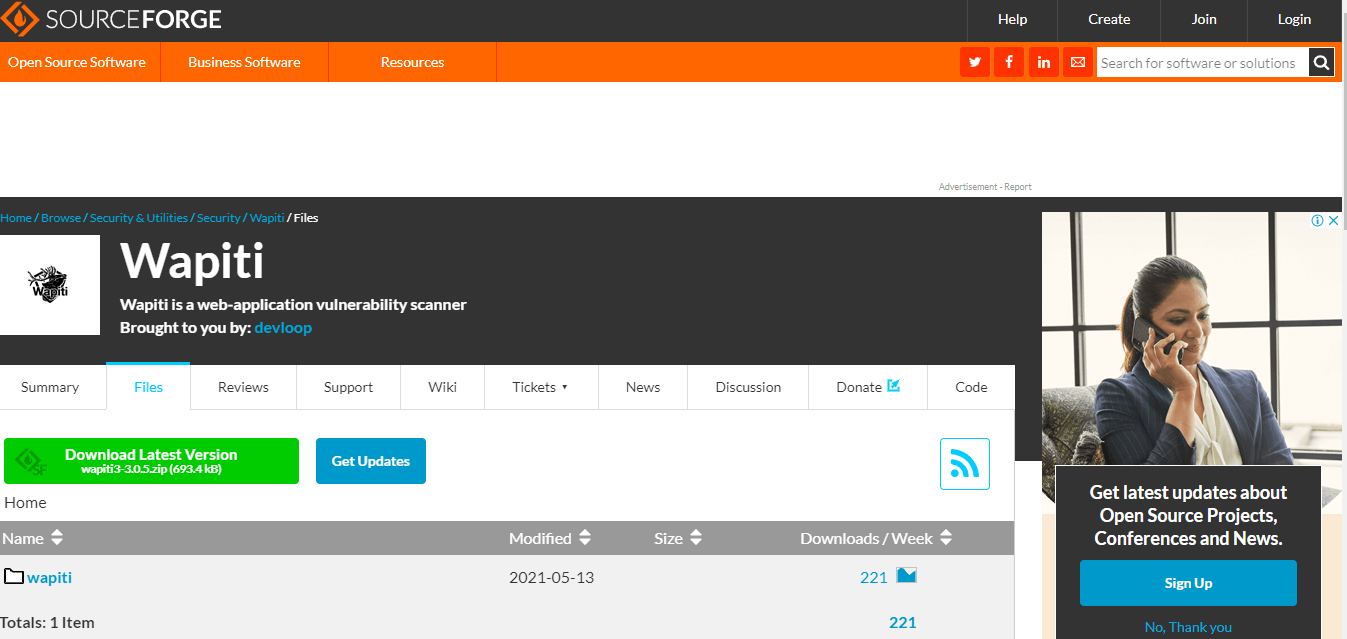Open the RSS feed icon
Viewport: 1347px width, 639px height.
[x=965, y=464]
